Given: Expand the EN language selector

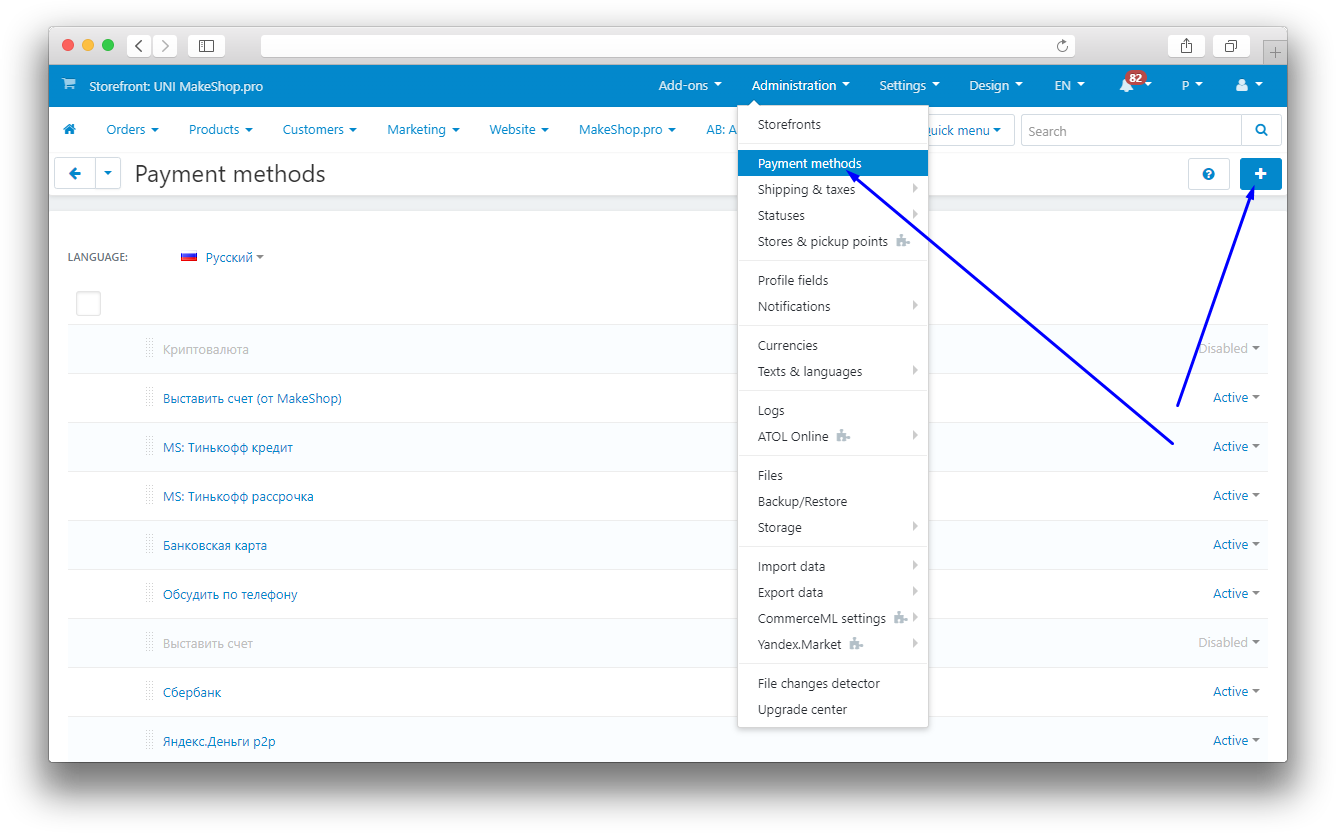Looking at the screenshot, I should pyautogui.click(x=1069, y=86).
